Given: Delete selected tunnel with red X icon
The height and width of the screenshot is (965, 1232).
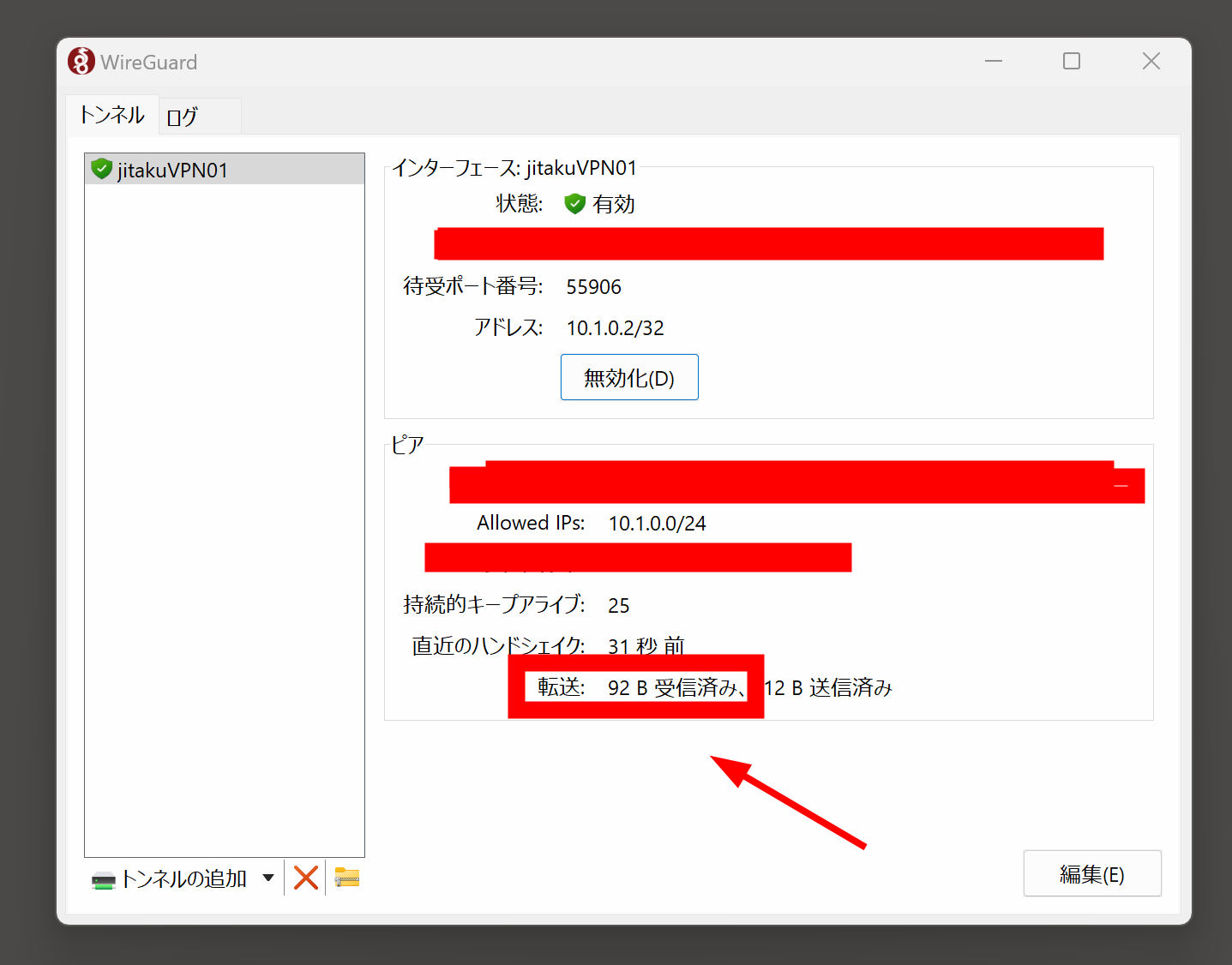Looking at the screenshot, I should pyautogui.click(x=306, y=878).
